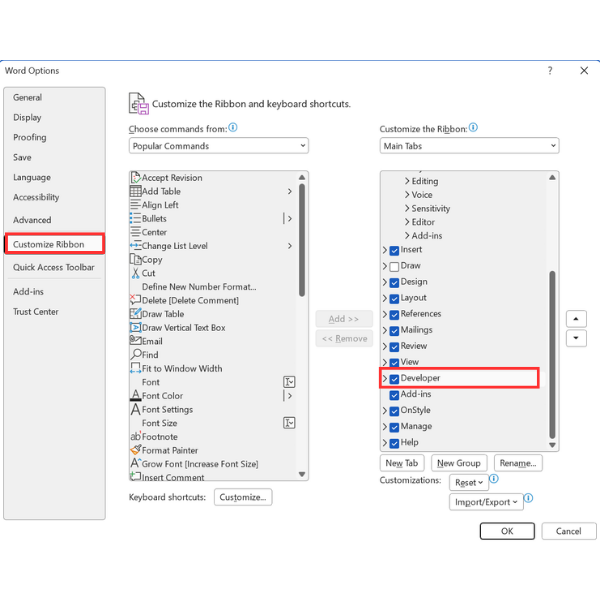Click the Copy command icon
This screenshot has height=600, width=600.
[x=135, y=259]
